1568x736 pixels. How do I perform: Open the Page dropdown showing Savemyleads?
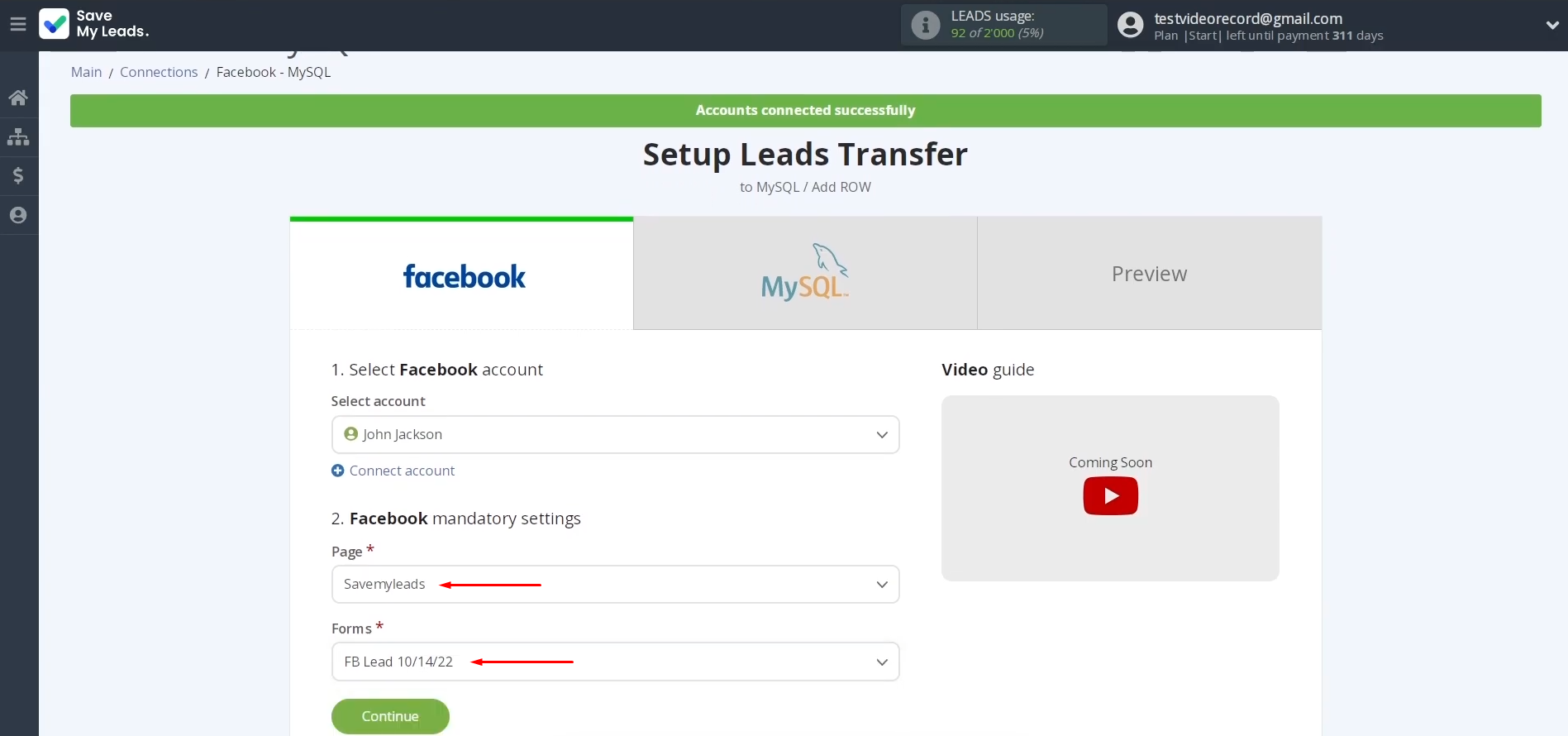tap(615, 585)
